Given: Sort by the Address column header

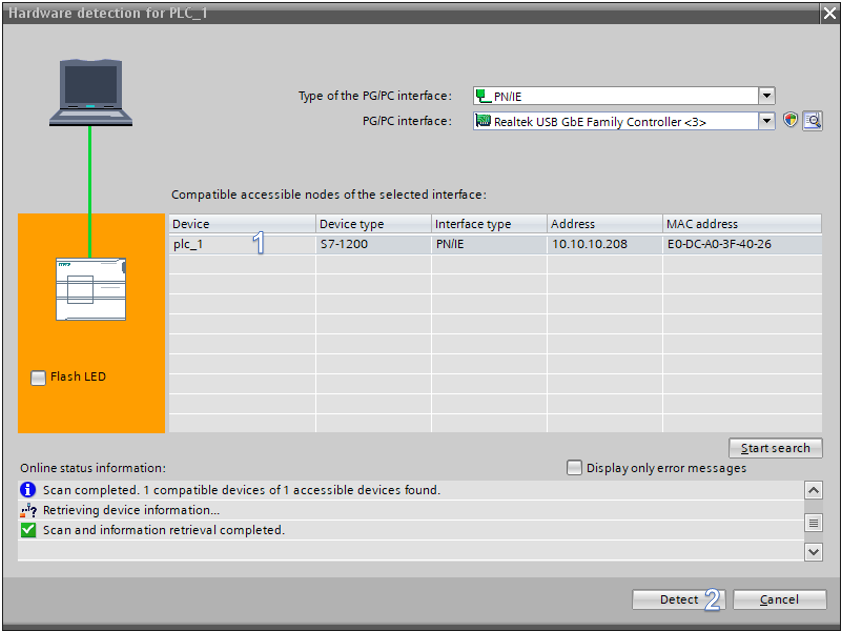Looking at the screenshot, I should (x=605, y=224).
